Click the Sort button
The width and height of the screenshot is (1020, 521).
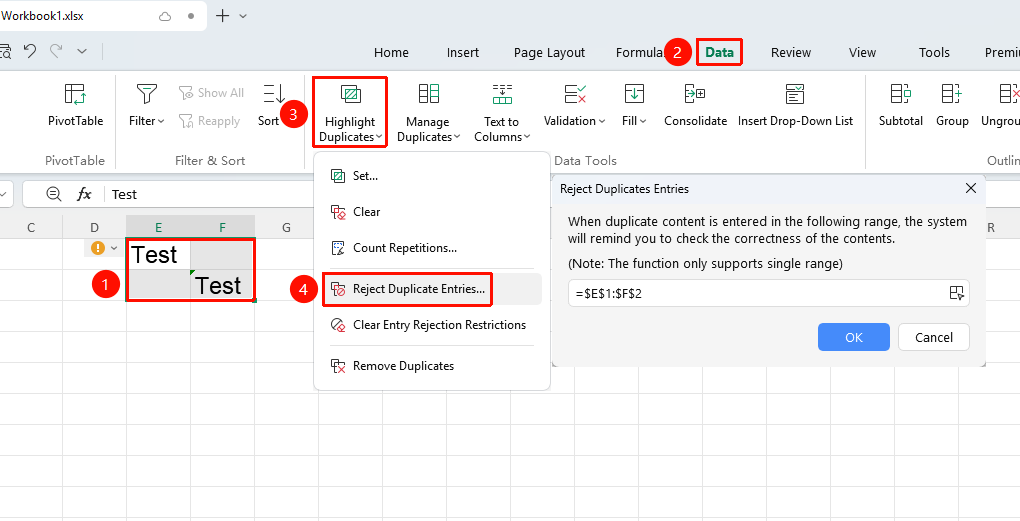tap(273, 104)
